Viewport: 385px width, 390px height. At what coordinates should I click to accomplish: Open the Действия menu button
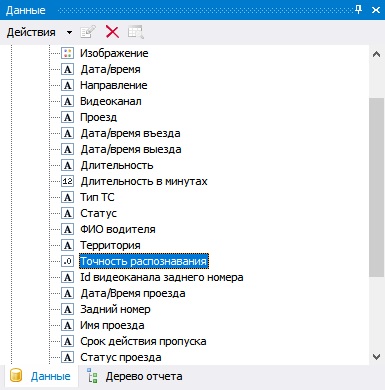point(31,33)
